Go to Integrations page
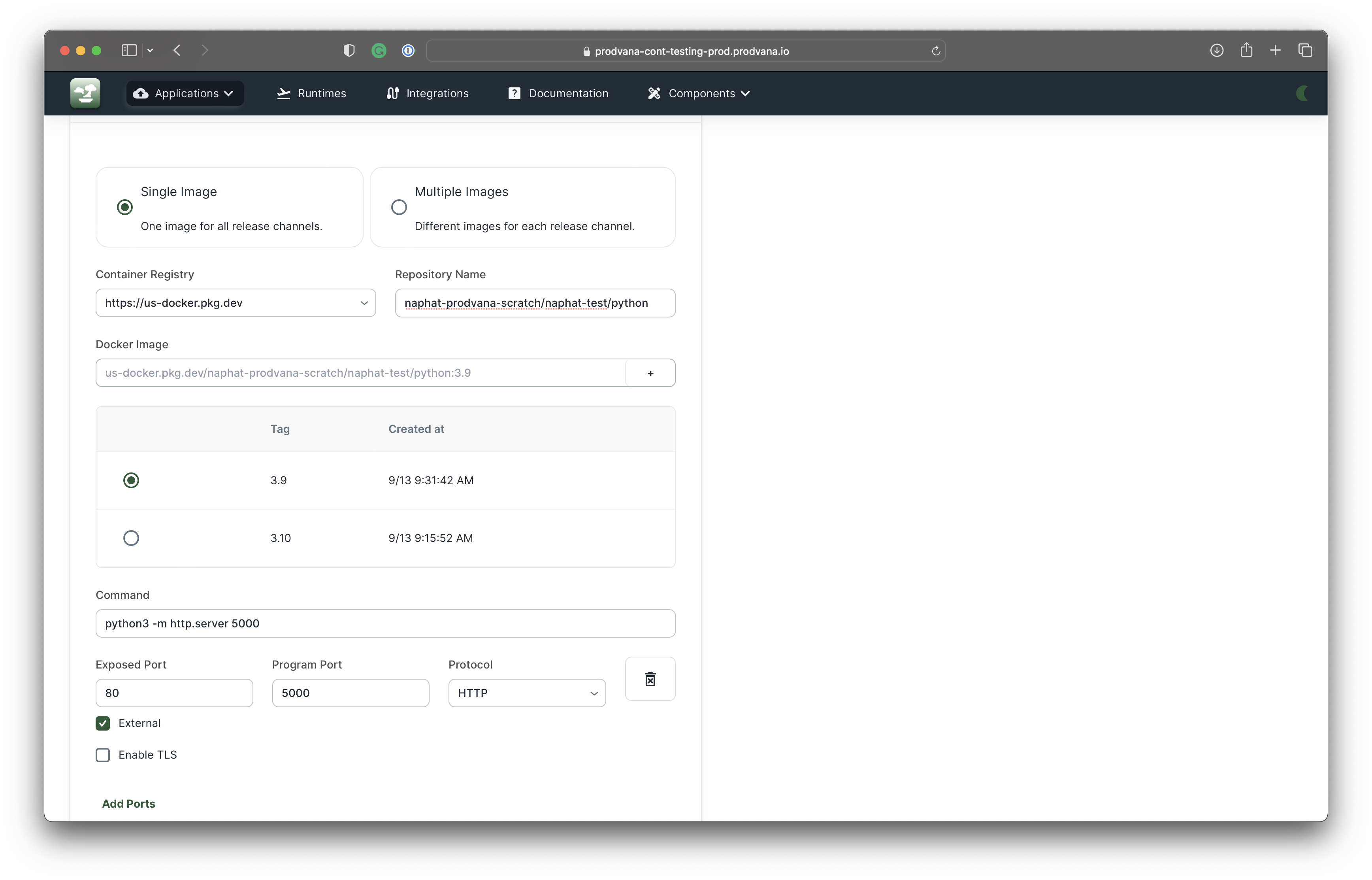This screenshot has width=1372, height=880. [427, 93]
